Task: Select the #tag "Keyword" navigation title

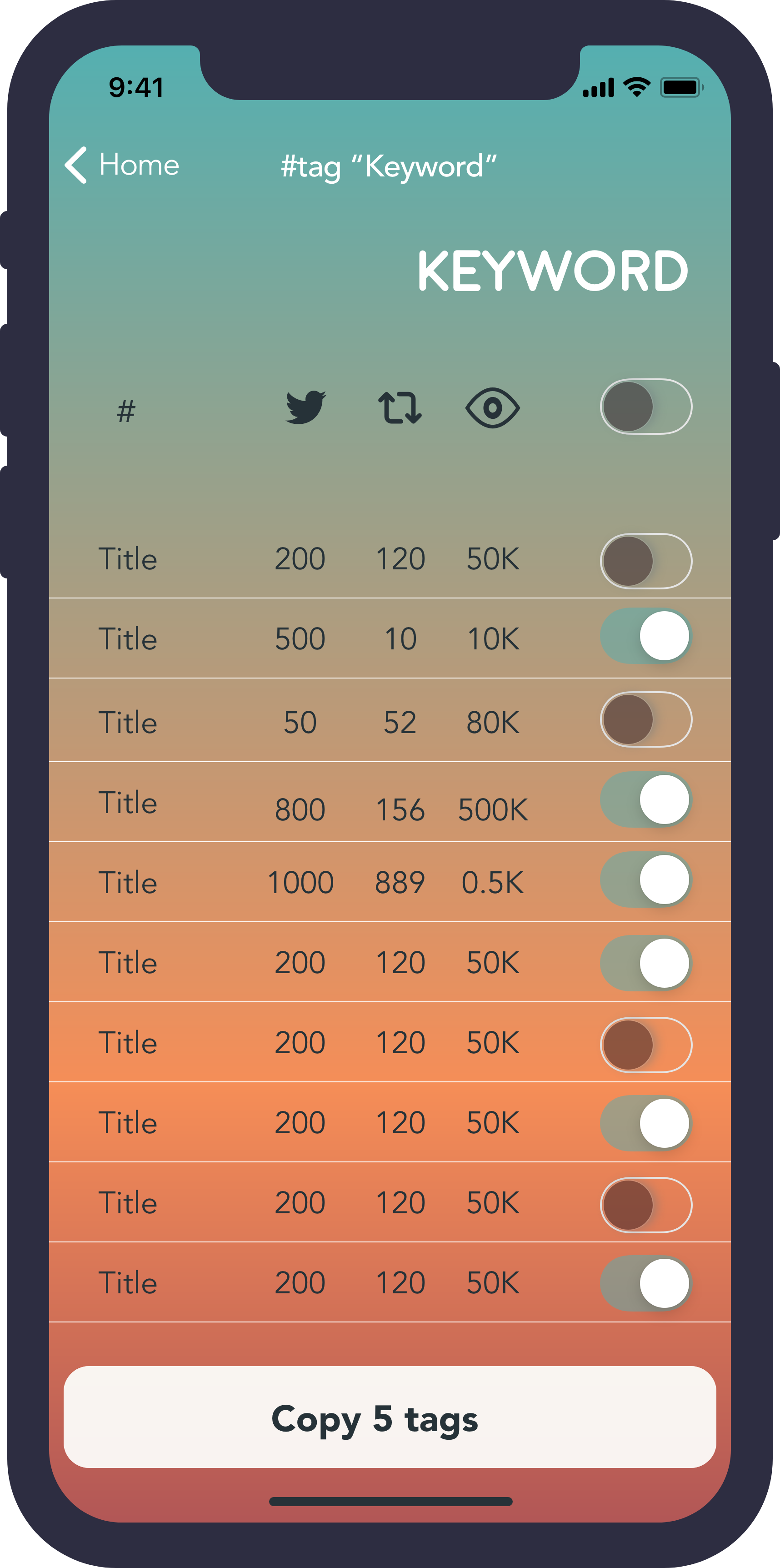Action: point(389,166)
